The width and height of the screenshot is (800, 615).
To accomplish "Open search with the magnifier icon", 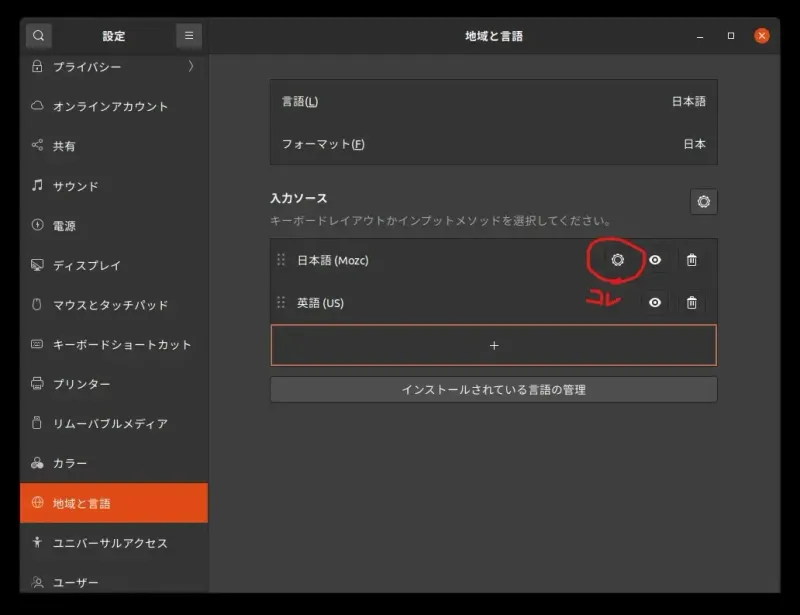I will (x=38, y=35).
